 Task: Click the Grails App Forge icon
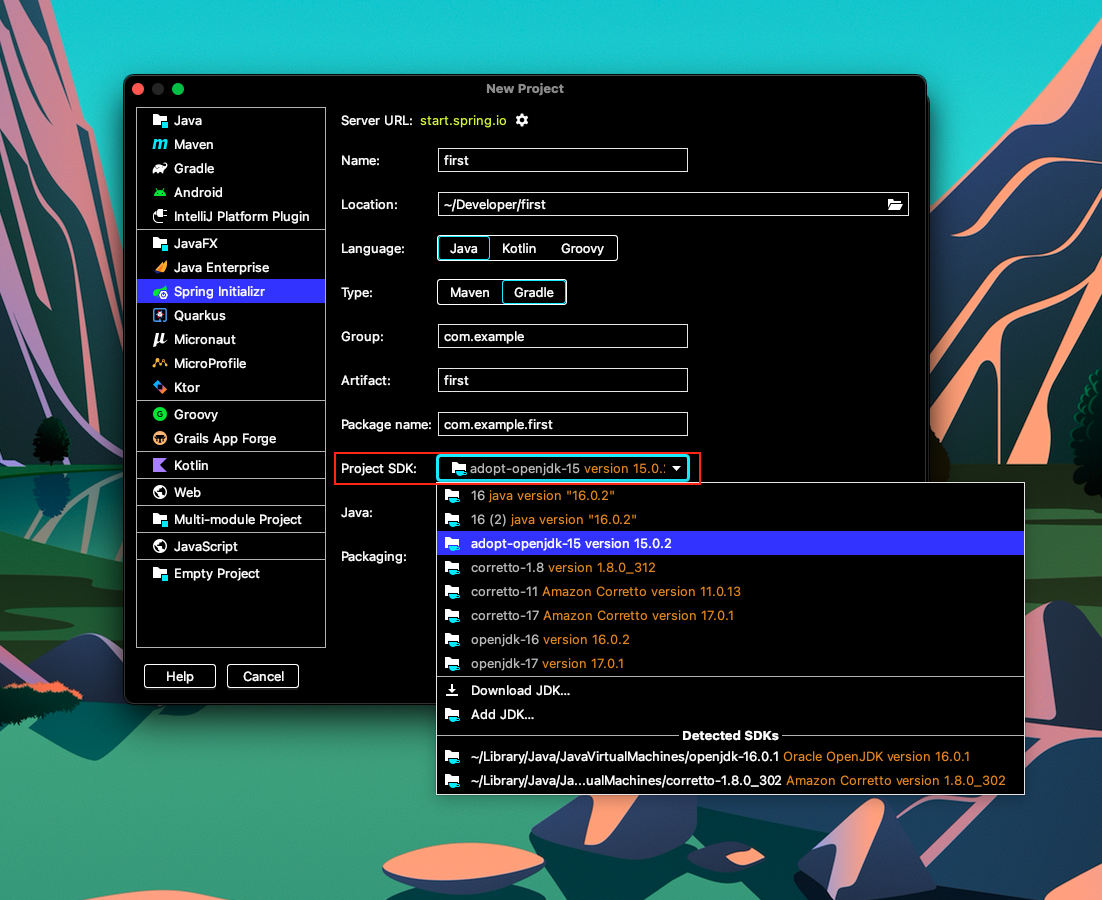160,438
